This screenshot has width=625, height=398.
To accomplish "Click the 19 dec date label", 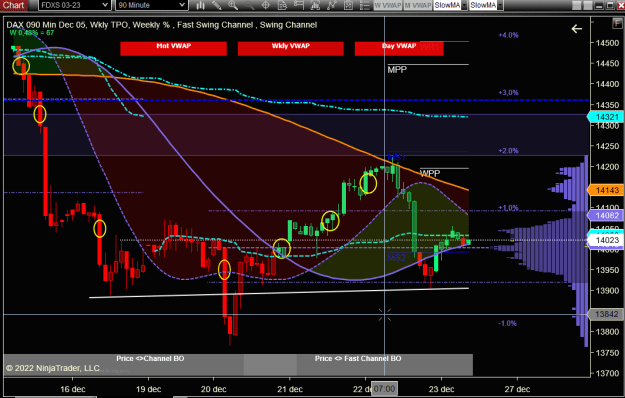I will click(148, 389).
